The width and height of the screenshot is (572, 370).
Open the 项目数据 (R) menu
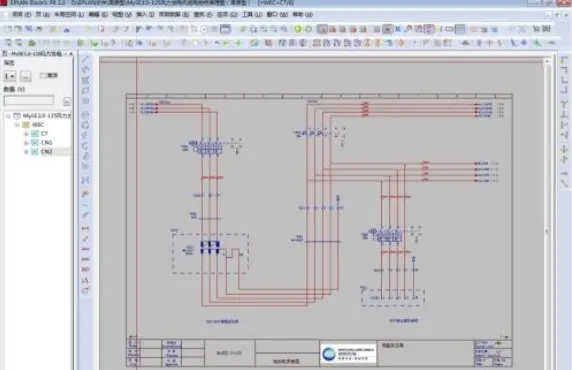(174, 15)
